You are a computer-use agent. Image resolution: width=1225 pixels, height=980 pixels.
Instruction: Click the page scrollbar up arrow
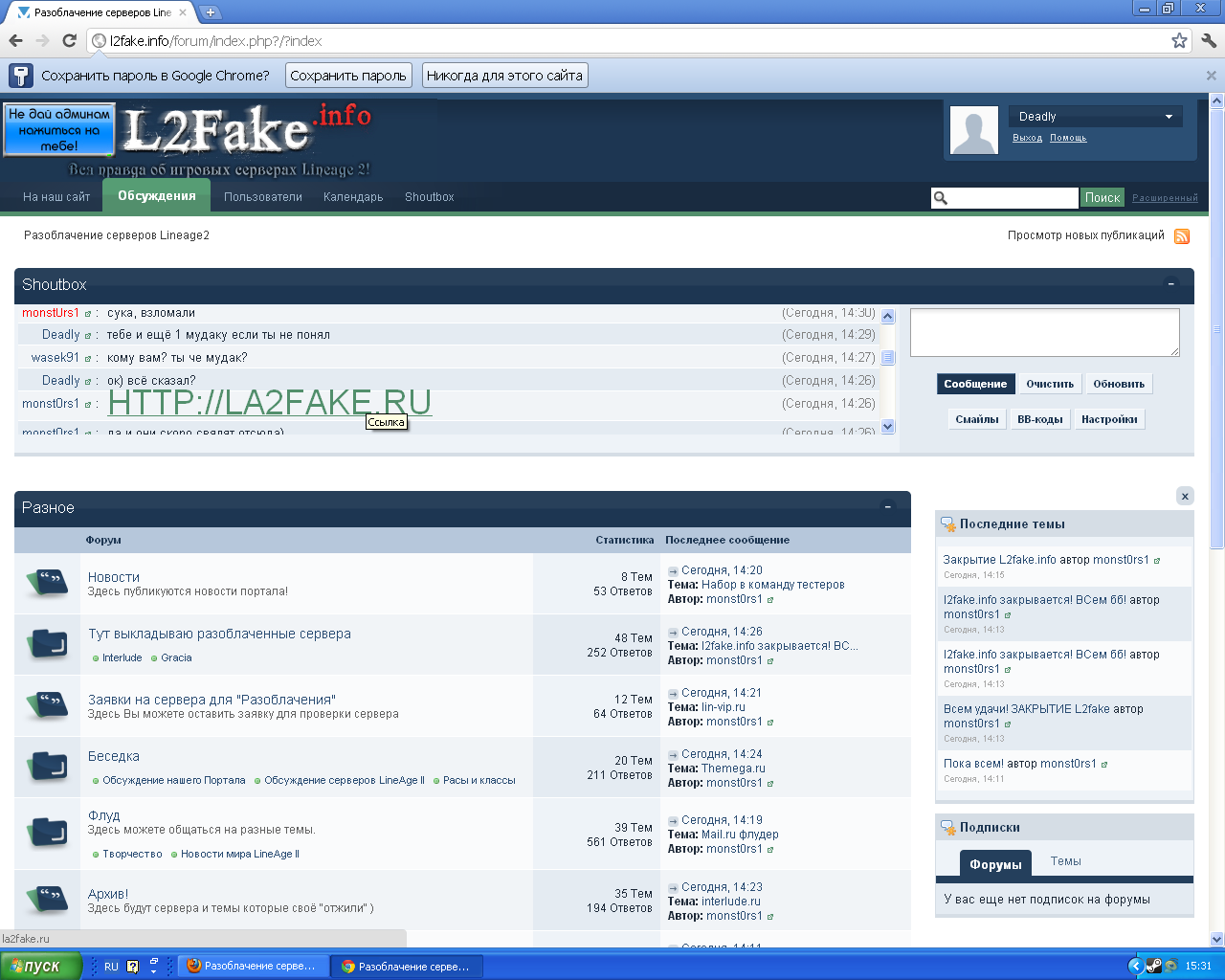pos(1217,100)
